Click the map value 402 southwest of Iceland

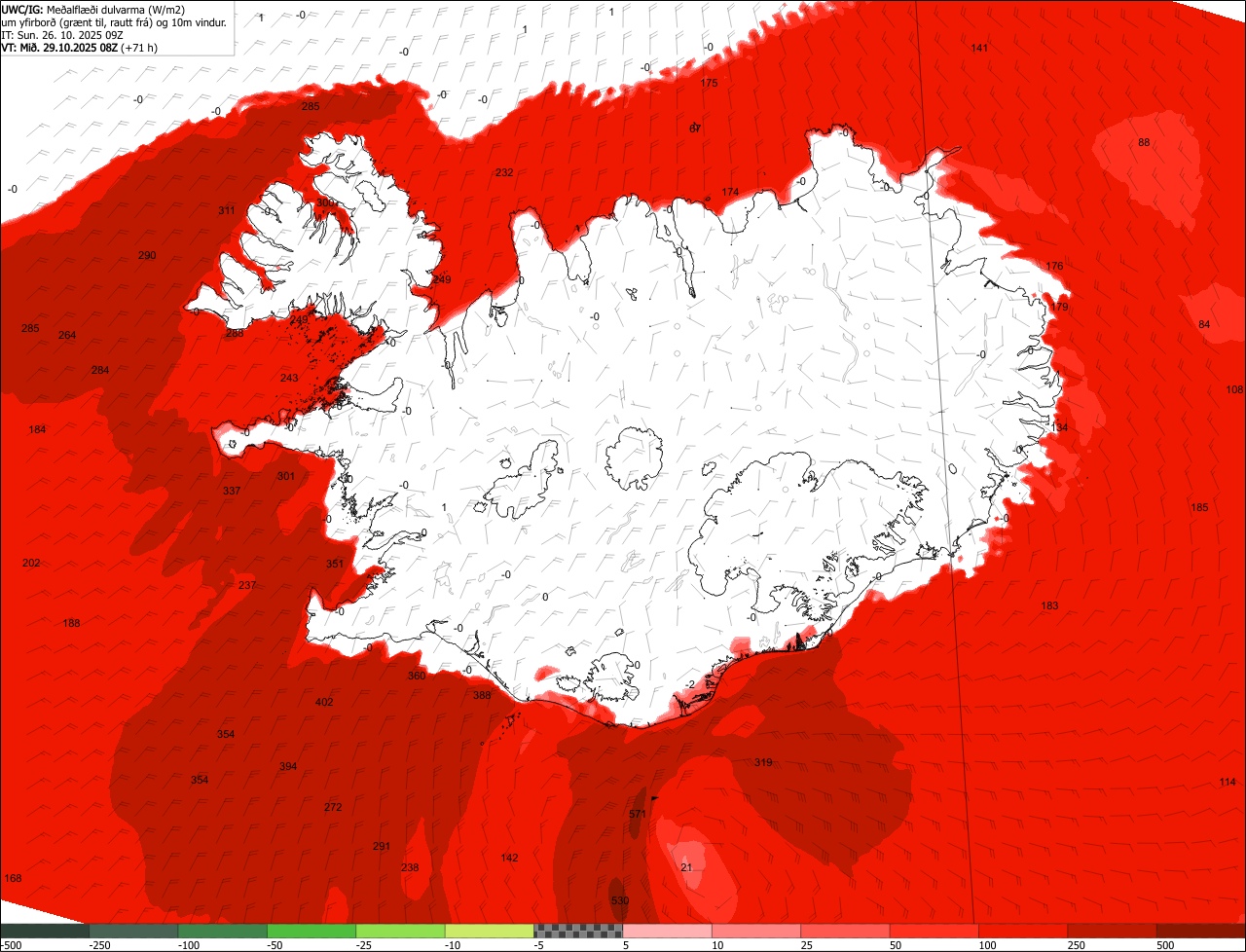point(324,702)
